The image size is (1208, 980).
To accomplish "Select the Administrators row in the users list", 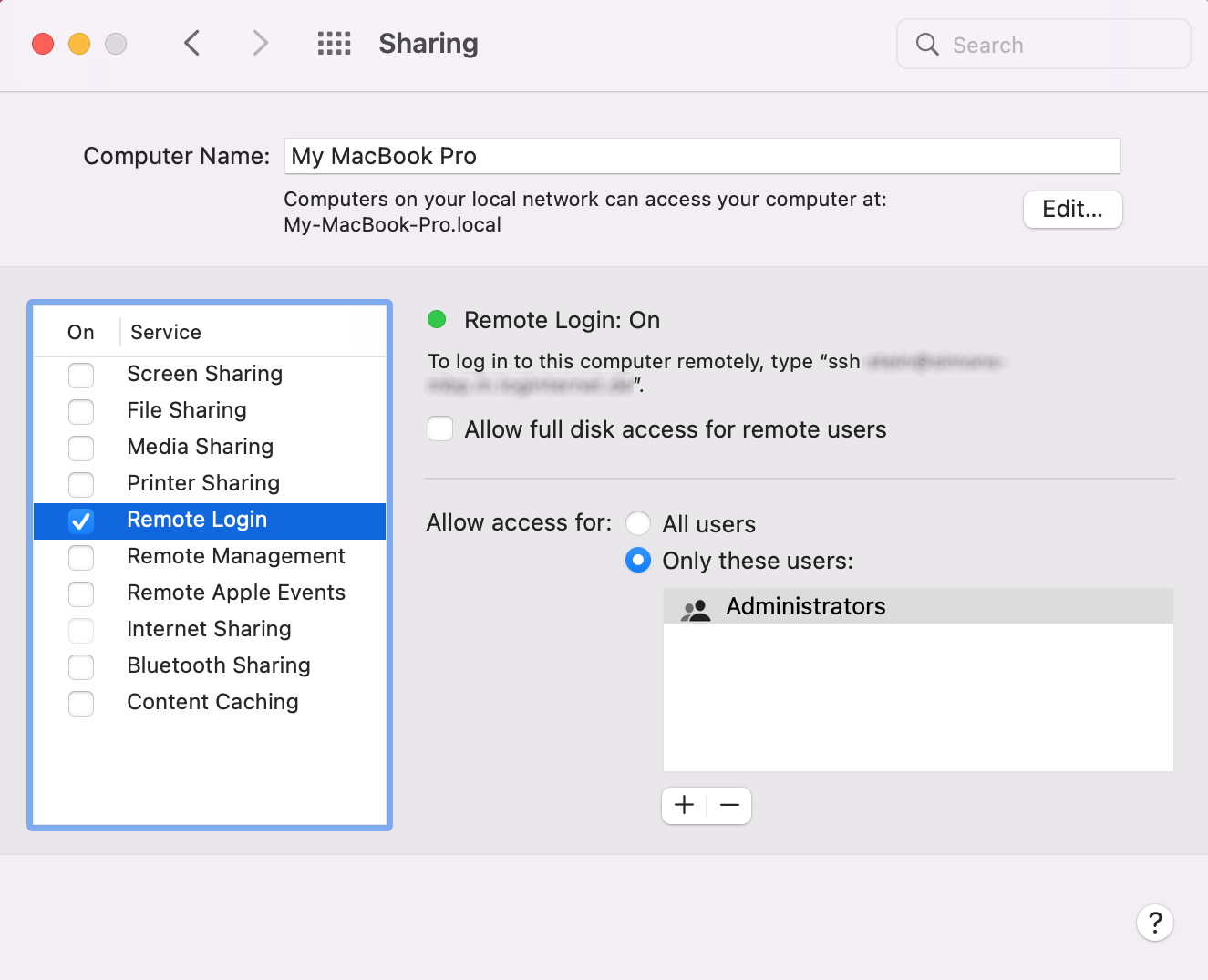I will [918, 606].
